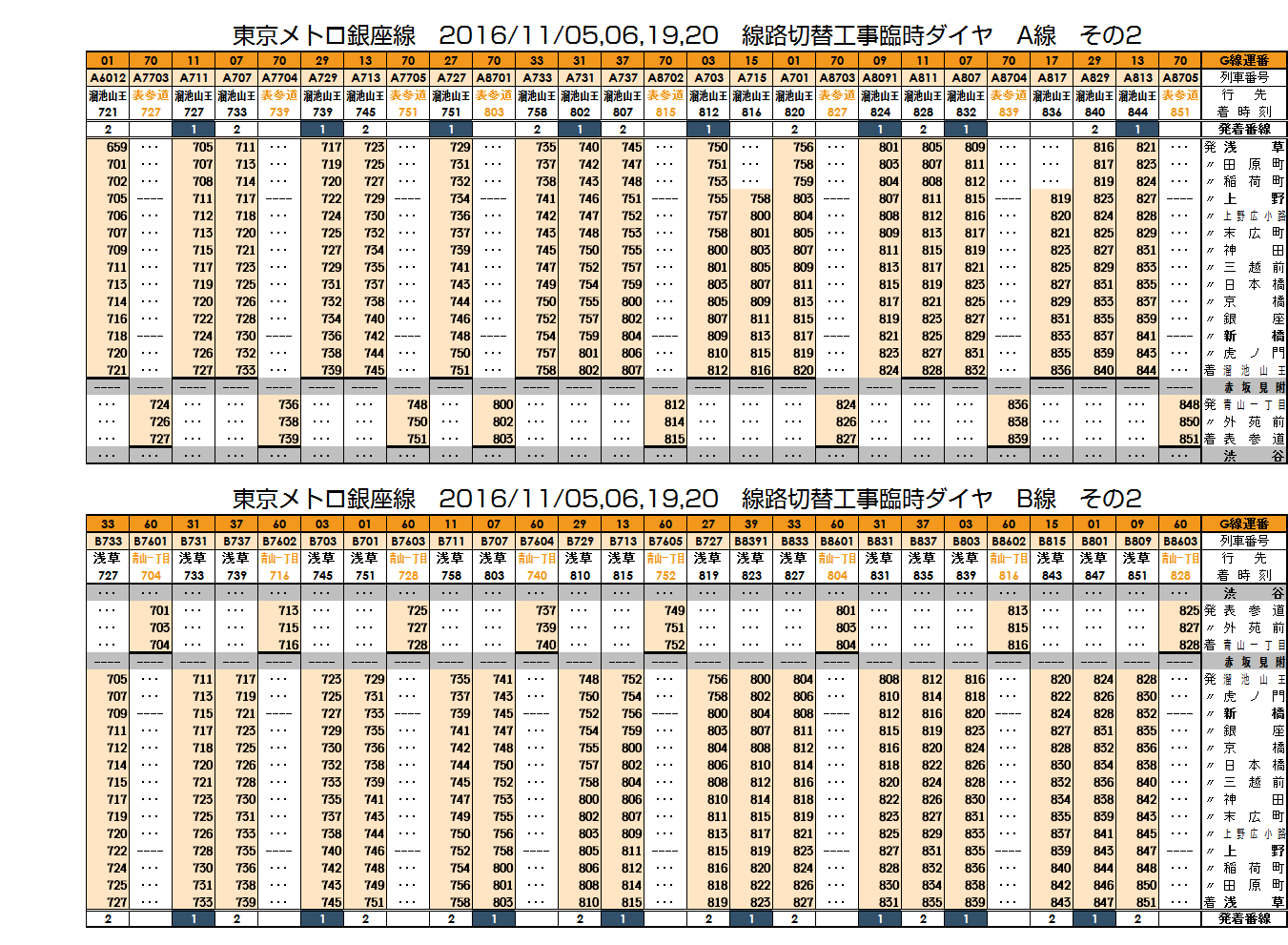This screenshot has height=945, width=1288.
Task: Select train number B831
Action: pos(880,542)
